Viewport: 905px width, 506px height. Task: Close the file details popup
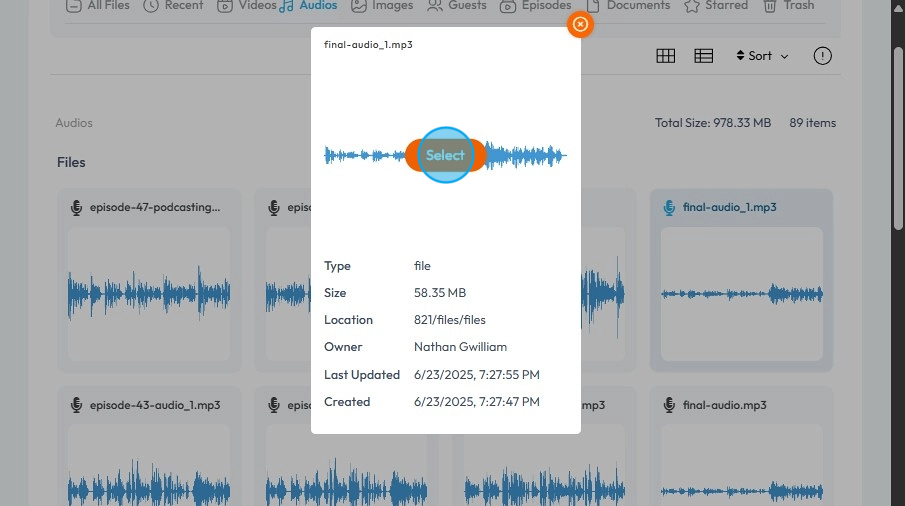580,24
